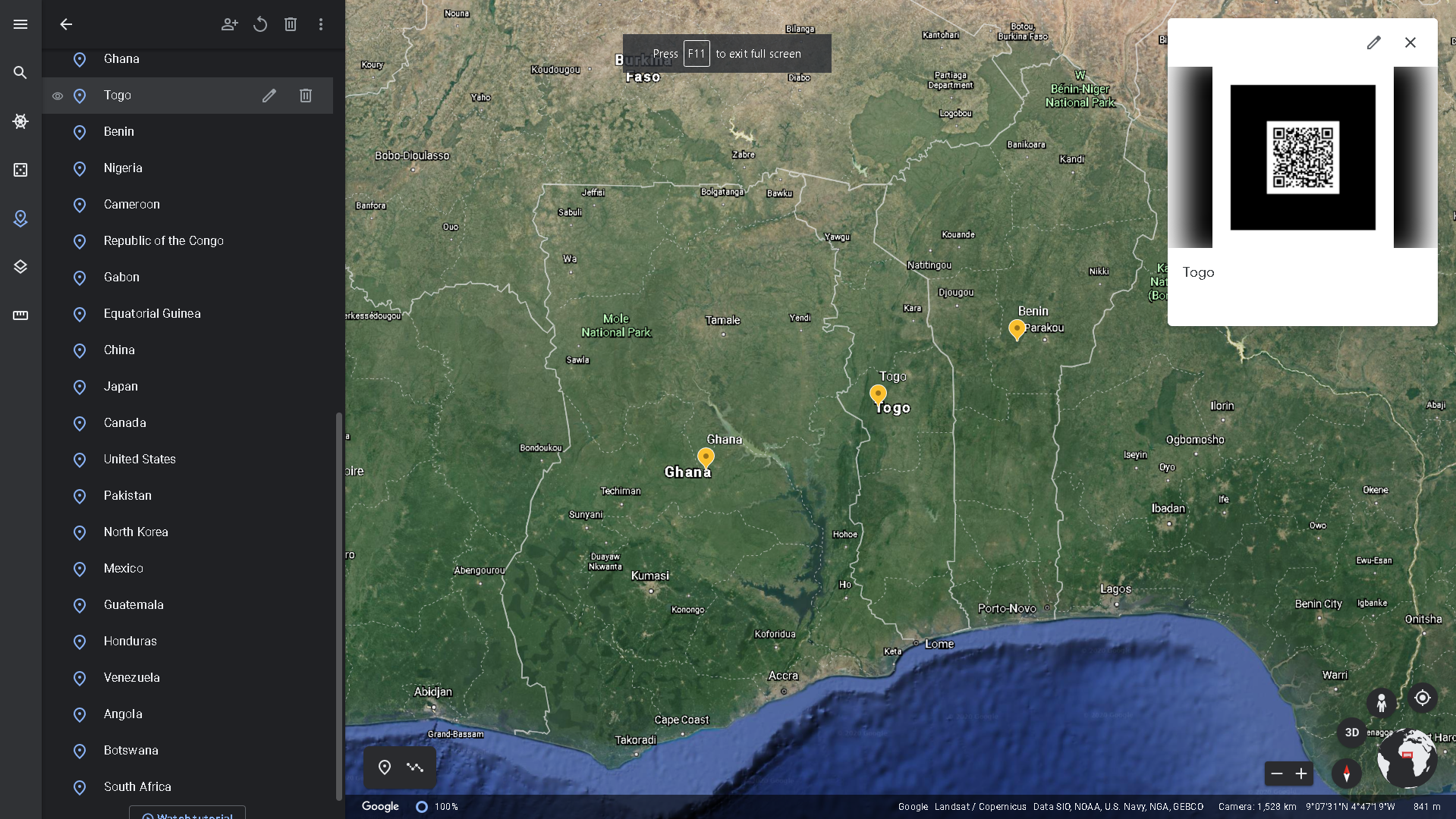Select Republic of the Congo item
Screen dimensions: 1456x819
[x=187, y=241]
